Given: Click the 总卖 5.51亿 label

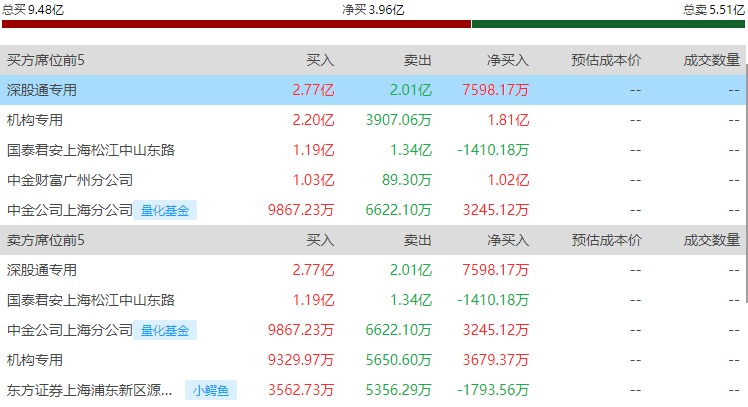Looking at the screenshot, I should (x=714, y=10).
